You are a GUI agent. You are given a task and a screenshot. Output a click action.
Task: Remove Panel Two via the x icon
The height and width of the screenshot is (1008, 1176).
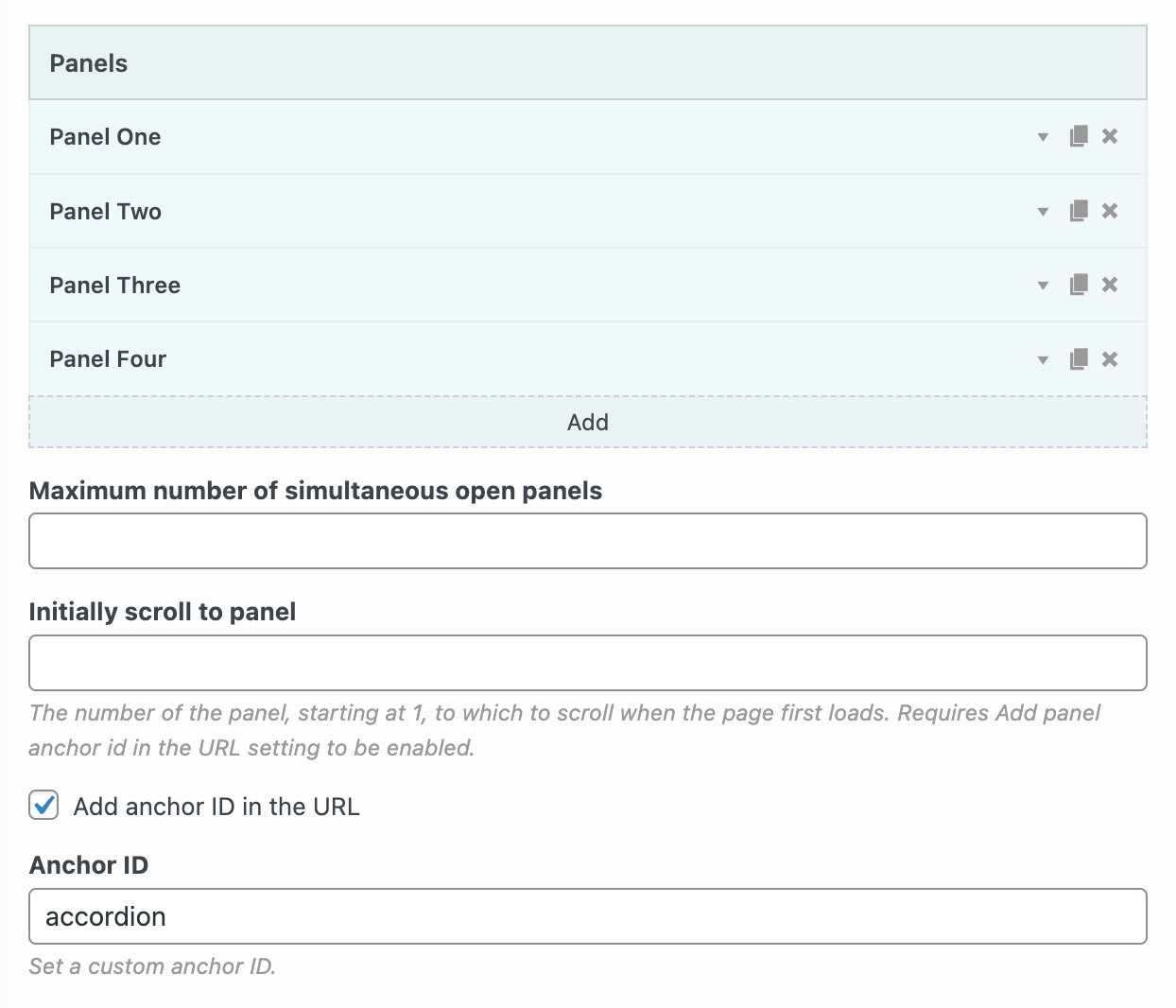(x=1110, y=211)
